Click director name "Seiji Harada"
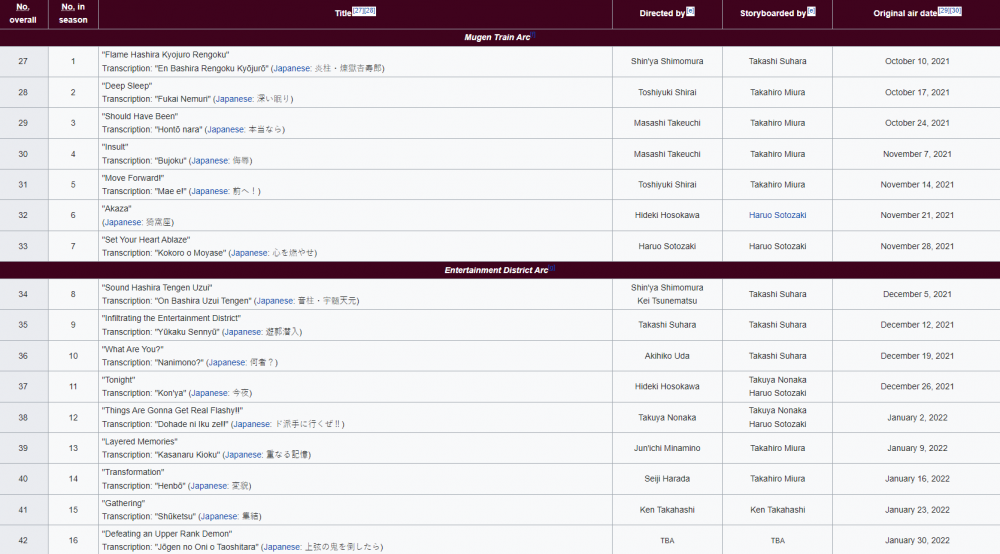Screen dimensions: 1000x554 point(667,479)
